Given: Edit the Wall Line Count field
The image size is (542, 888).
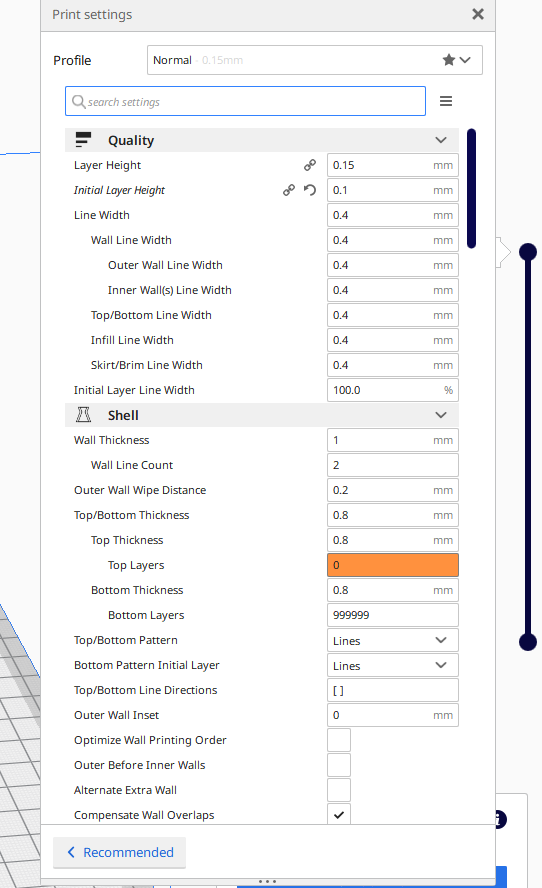Looking at the screenshot, I should (392, 465).
